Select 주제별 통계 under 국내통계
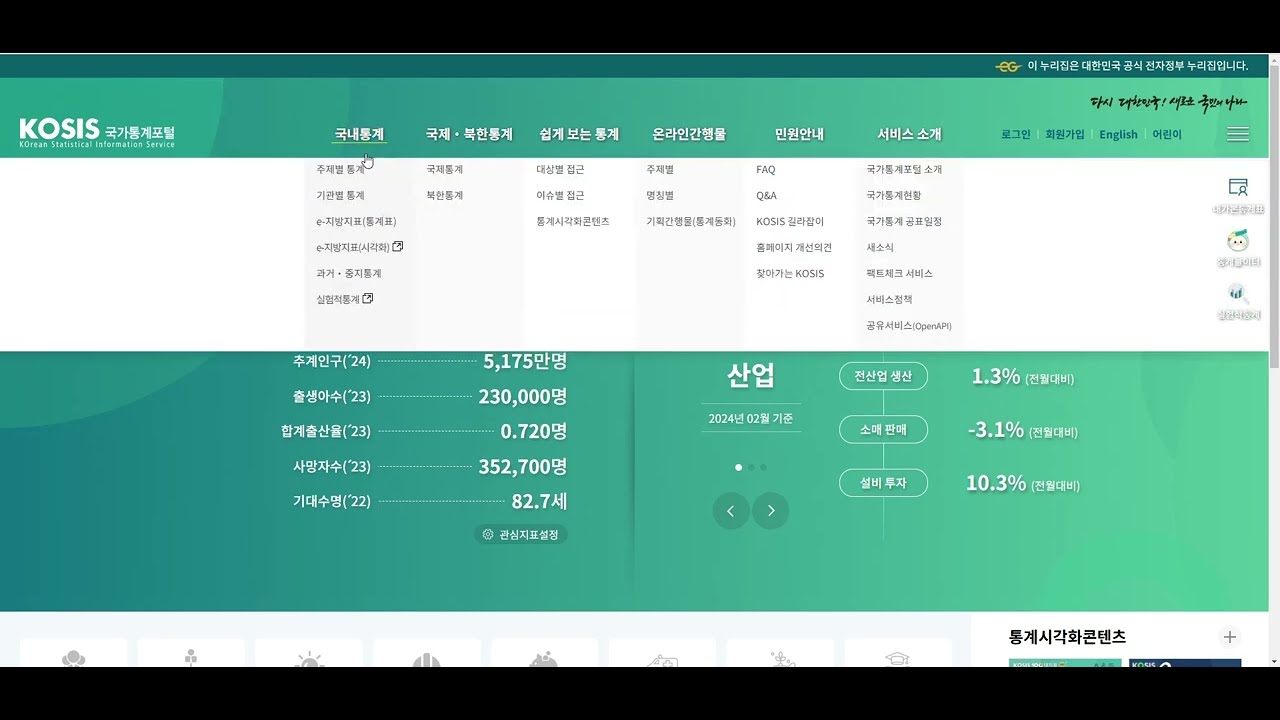 [x=341, y=169]
